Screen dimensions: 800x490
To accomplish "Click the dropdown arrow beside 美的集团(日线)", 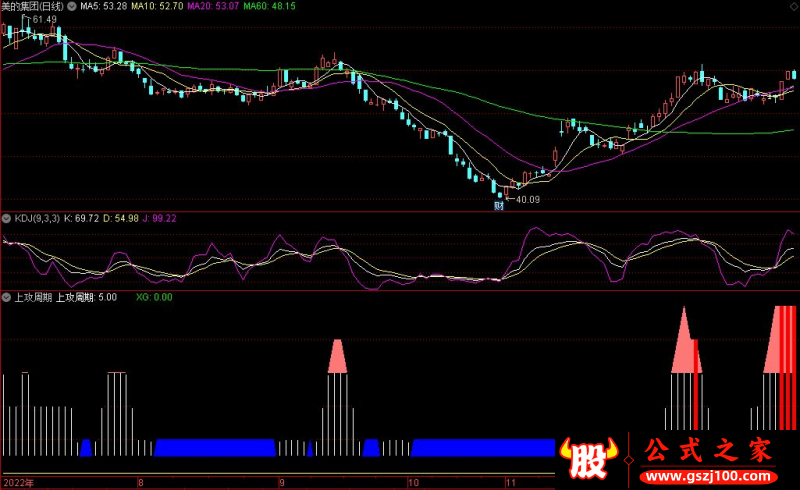I will click(70, 6).
